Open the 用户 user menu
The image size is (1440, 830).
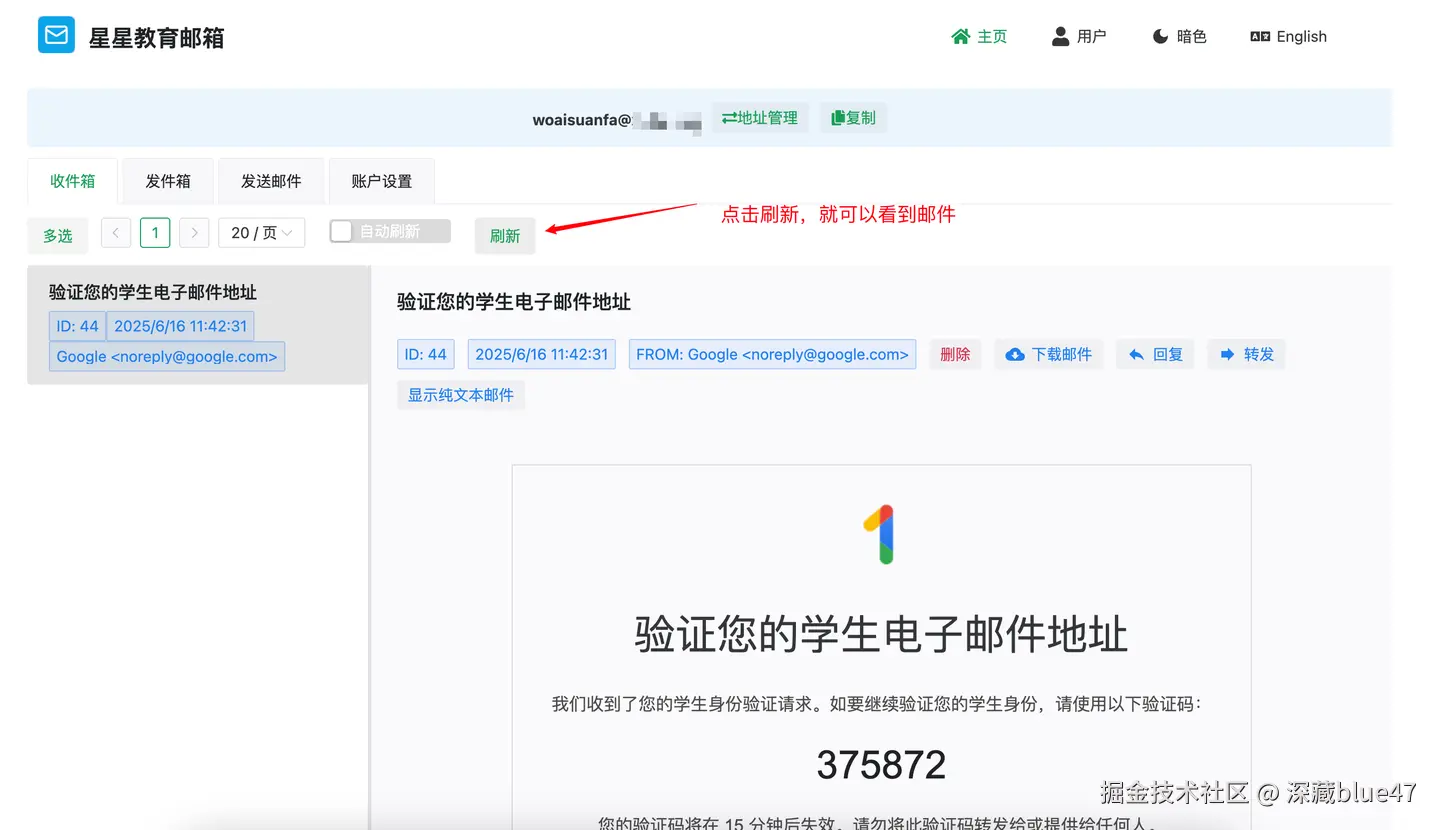tap(1079, 37)
